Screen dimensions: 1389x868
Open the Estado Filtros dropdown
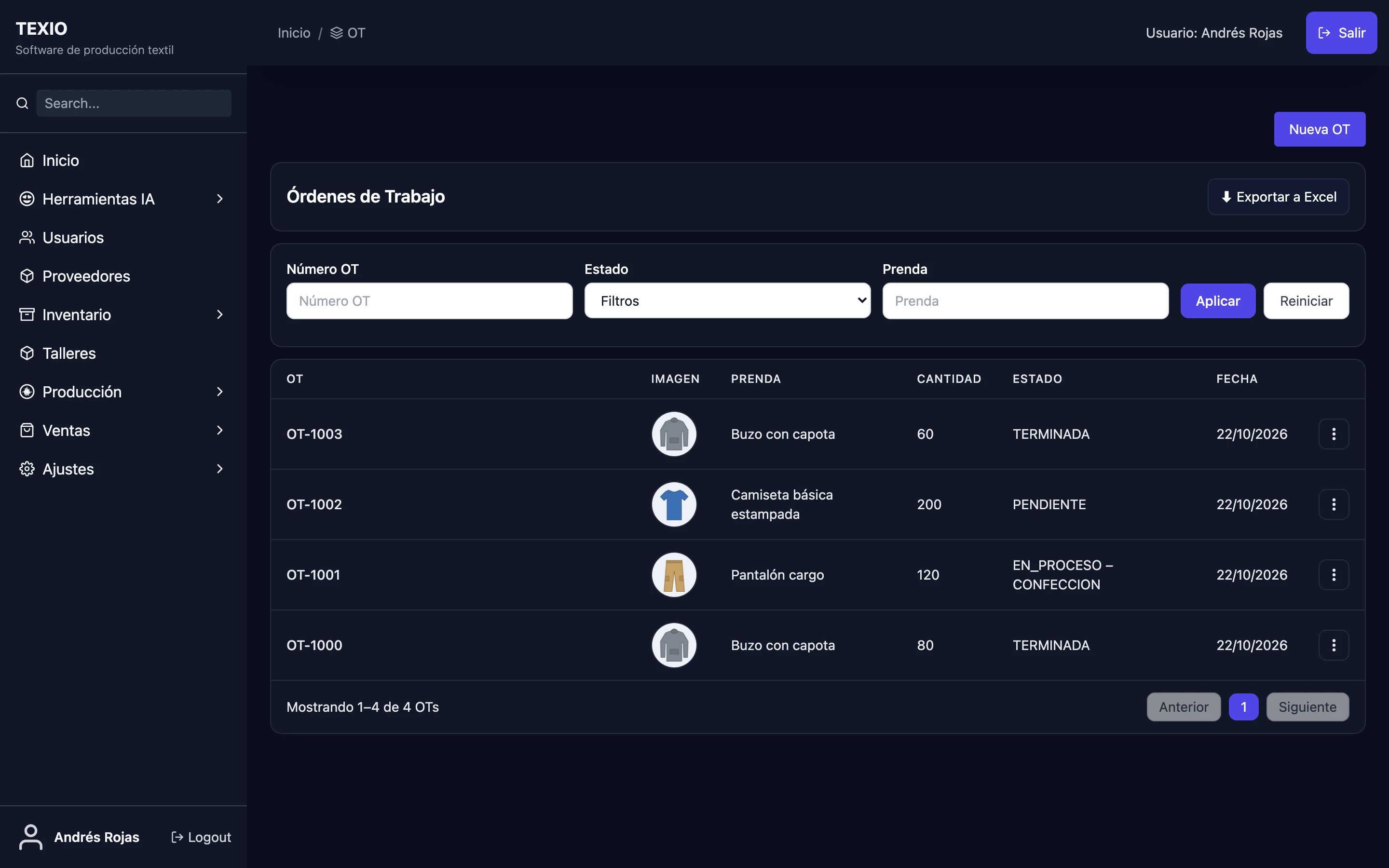tap(727, 301)
